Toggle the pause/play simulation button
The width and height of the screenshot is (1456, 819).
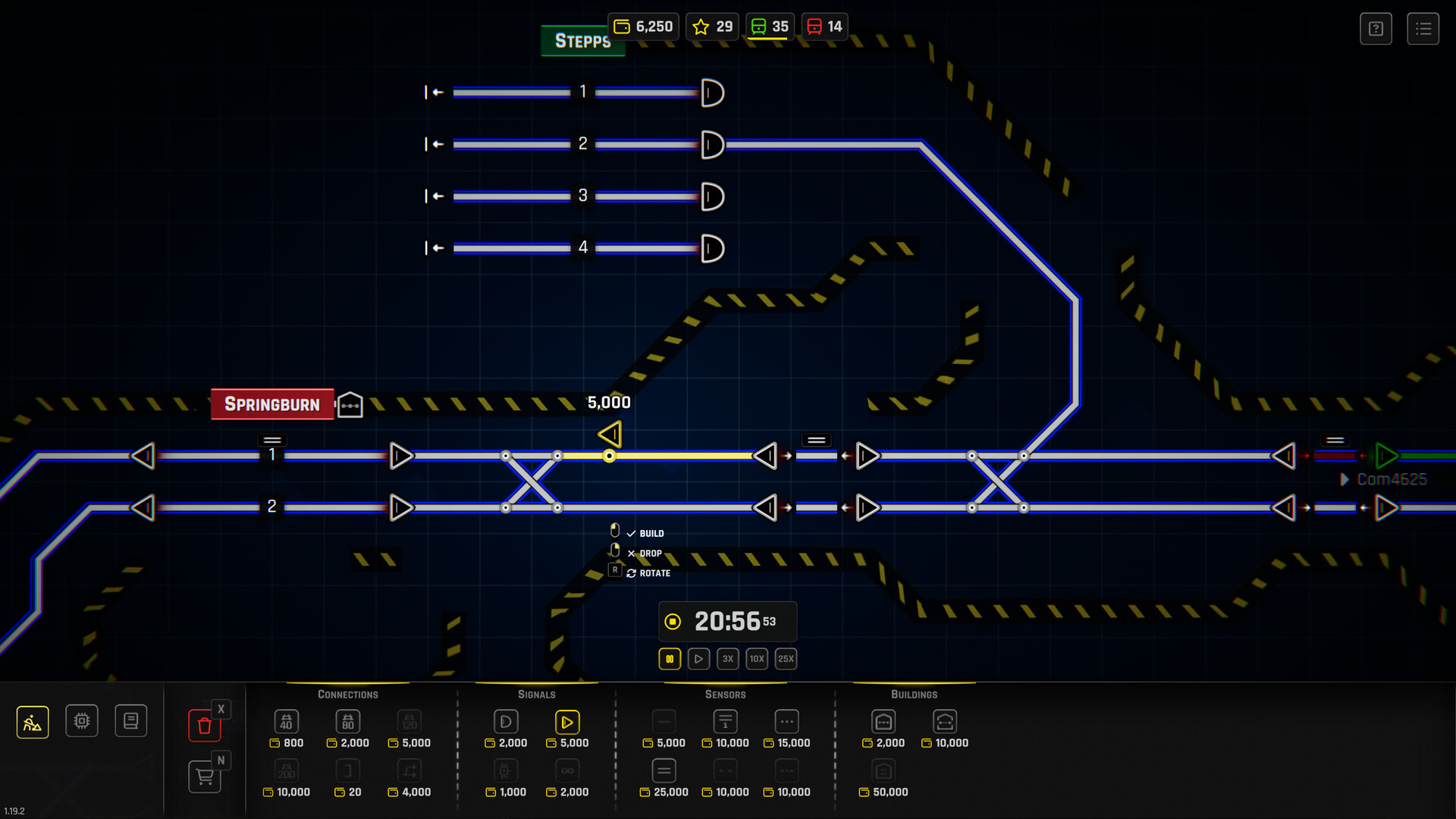[668, 658]
